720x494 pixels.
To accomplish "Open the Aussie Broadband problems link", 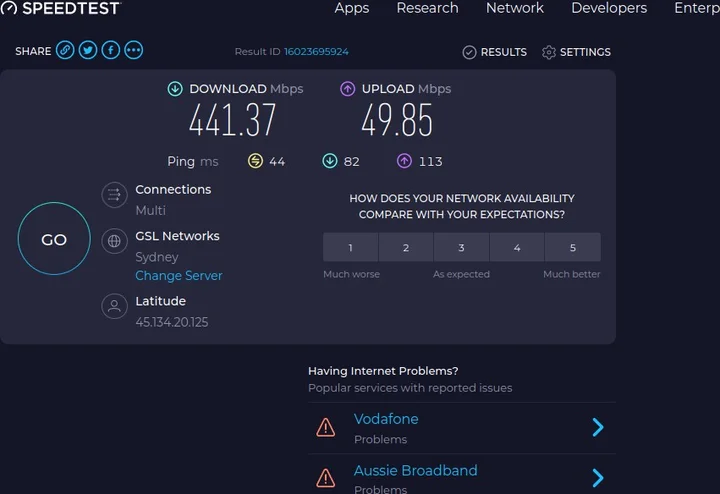I will pyautogui.click(x=416, y=470).
